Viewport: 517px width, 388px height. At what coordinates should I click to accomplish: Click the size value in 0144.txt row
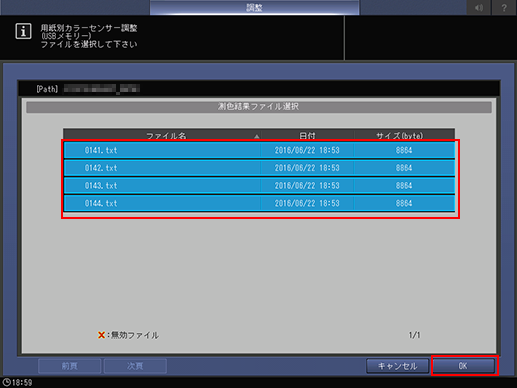pyautogui.click(x=404, y=203)
